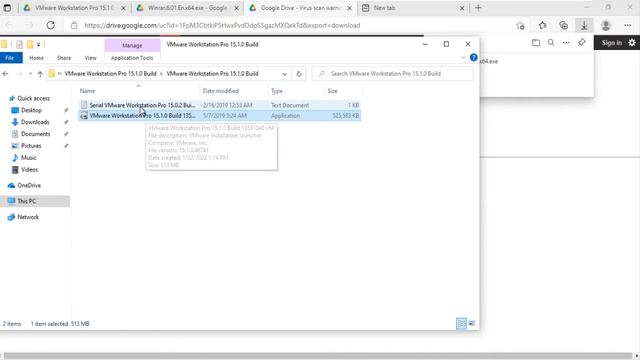Screen dimensions: 640x360
Task: Reload the page in Edge
Action: click(51, 25)
